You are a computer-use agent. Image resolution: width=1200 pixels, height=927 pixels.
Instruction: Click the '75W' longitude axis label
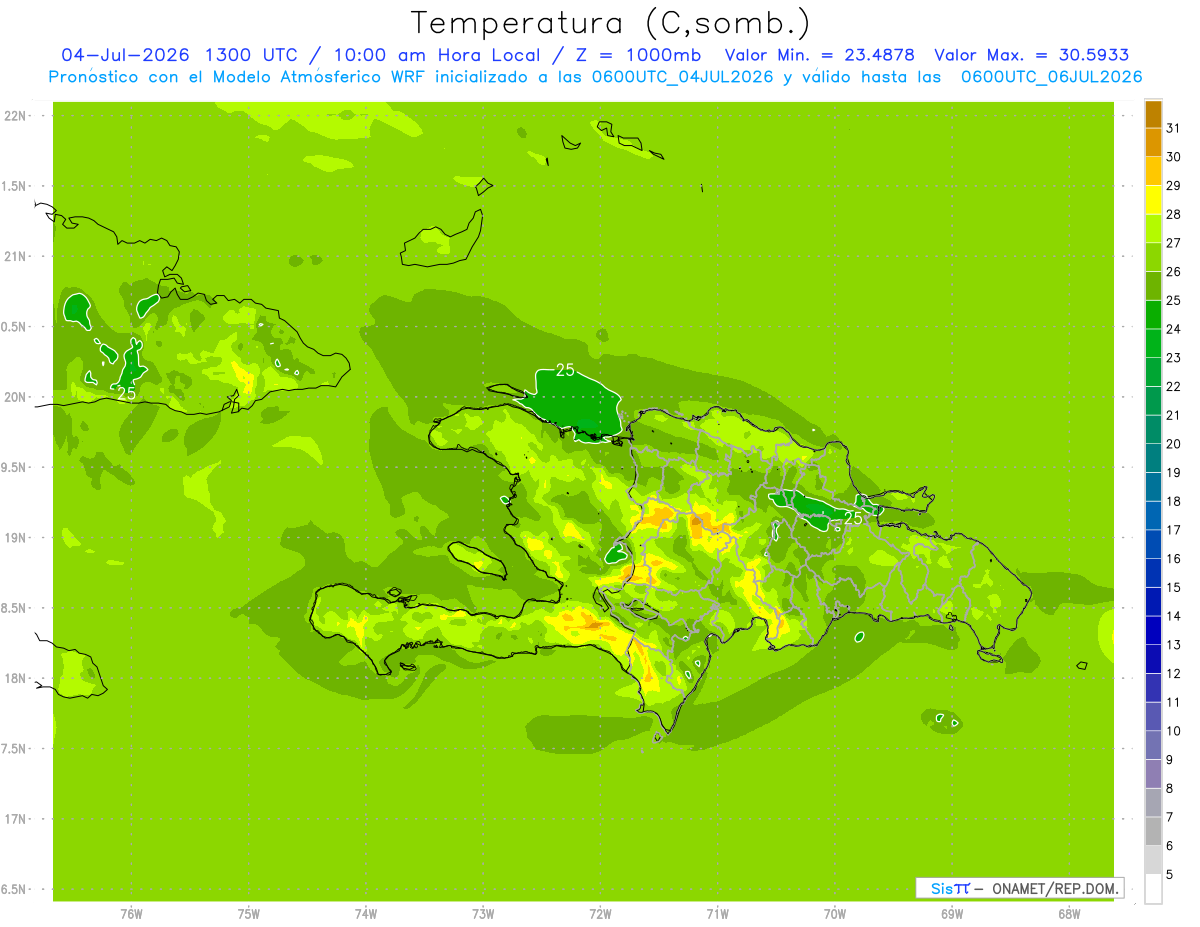click(248, 914)
